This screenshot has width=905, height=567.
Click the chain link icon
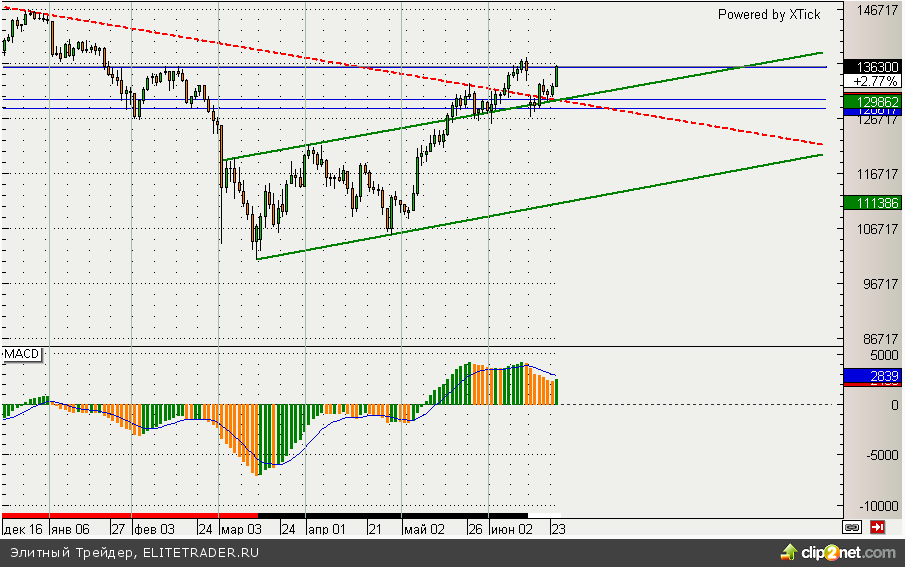pyautogui.click(x=852, y=526)
